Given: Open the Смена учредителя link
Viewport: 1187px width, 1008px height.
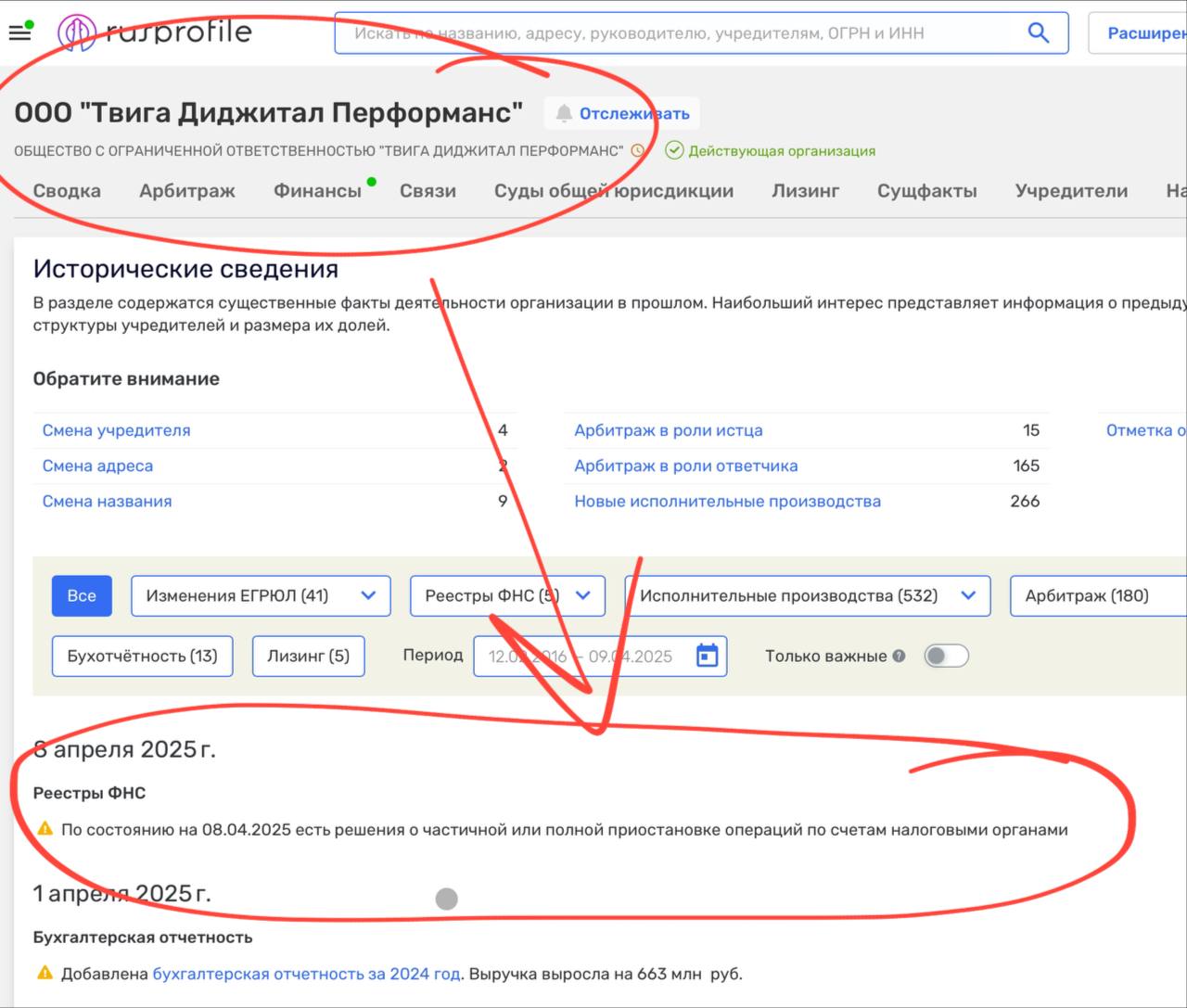Looking at the screenshot, I should (x=116, y=430).
